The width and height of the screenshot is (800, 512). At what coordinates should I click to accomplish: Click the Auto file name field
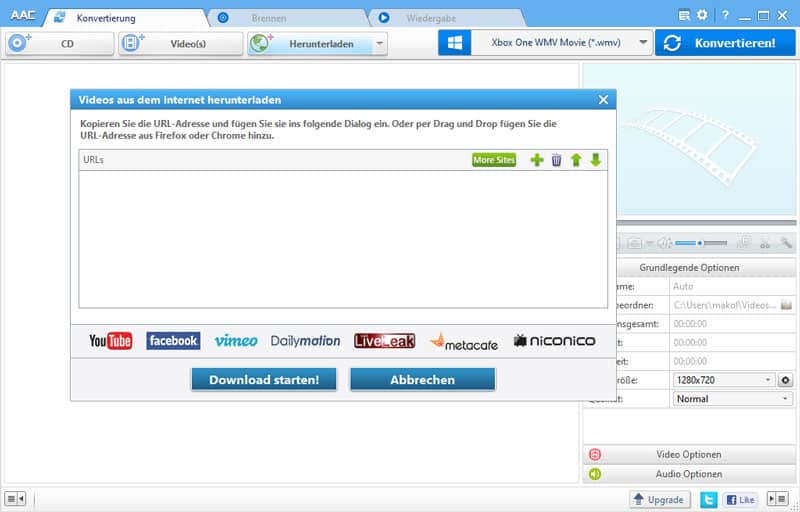point(732,286)
